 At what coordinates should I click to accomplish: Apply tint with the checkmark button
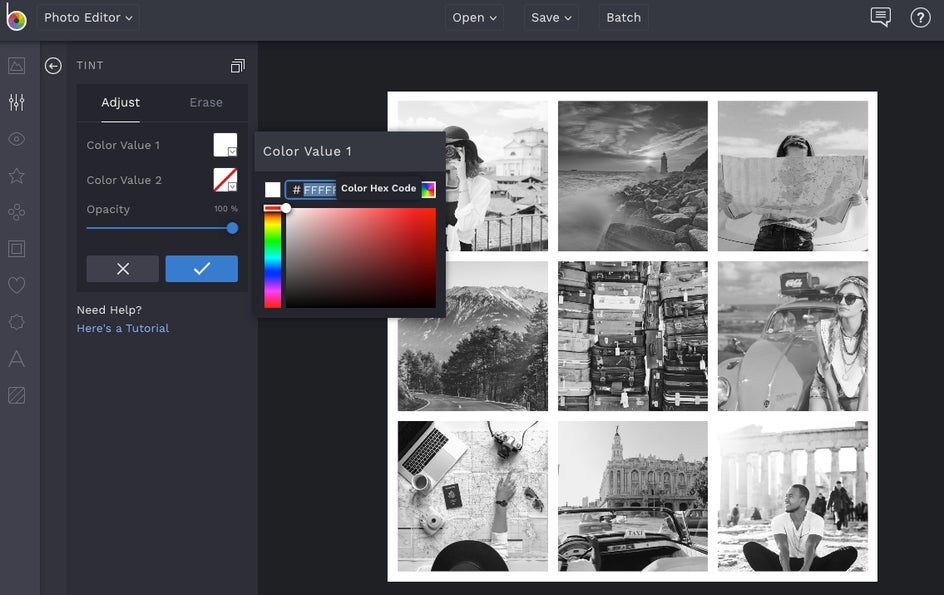click(x=202, y=269)
